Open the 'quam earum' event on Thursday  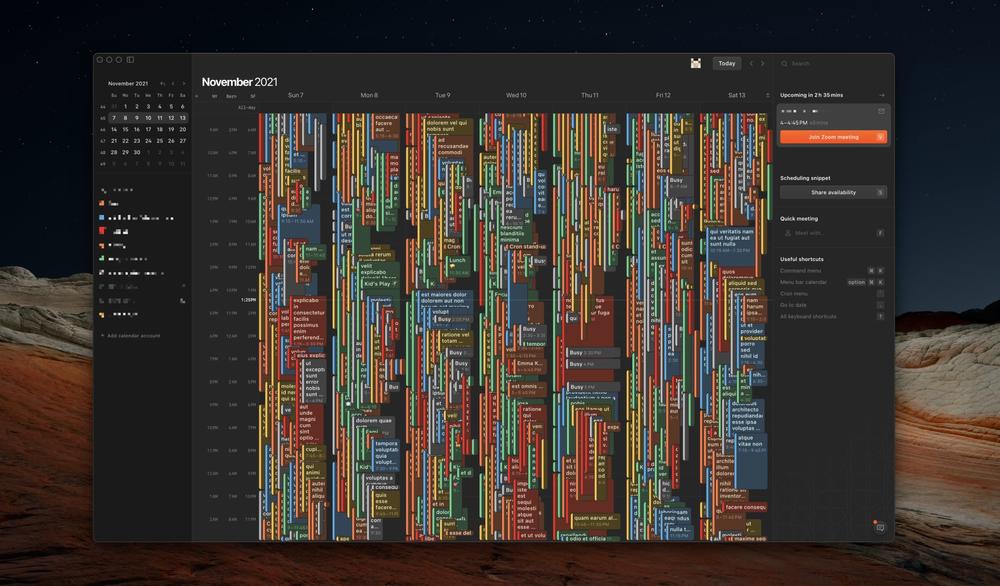tap(594, 520)
